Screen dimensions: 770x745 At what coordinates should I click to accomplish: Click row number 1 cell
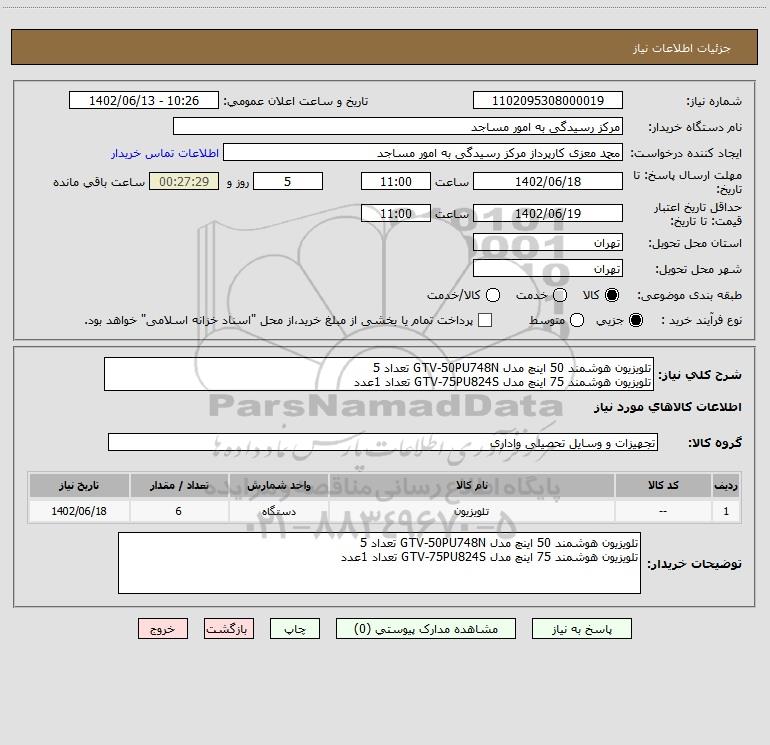[x=726, y=511]
